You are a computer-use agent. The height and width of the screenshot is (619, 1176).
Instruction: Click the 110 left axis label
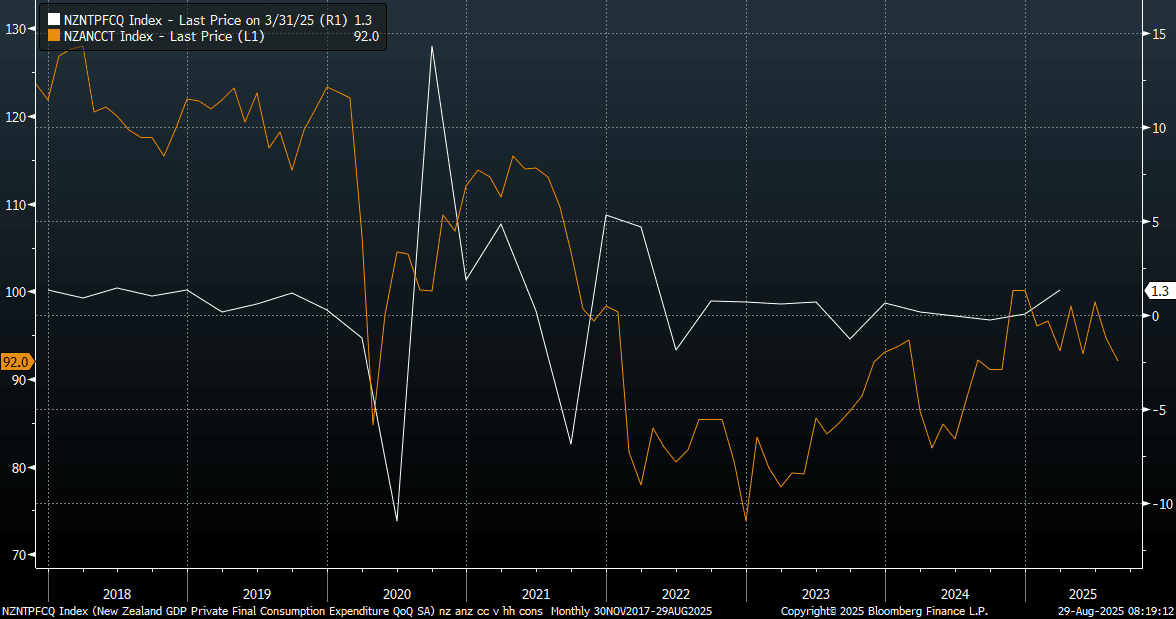click(x=15, y=204)
